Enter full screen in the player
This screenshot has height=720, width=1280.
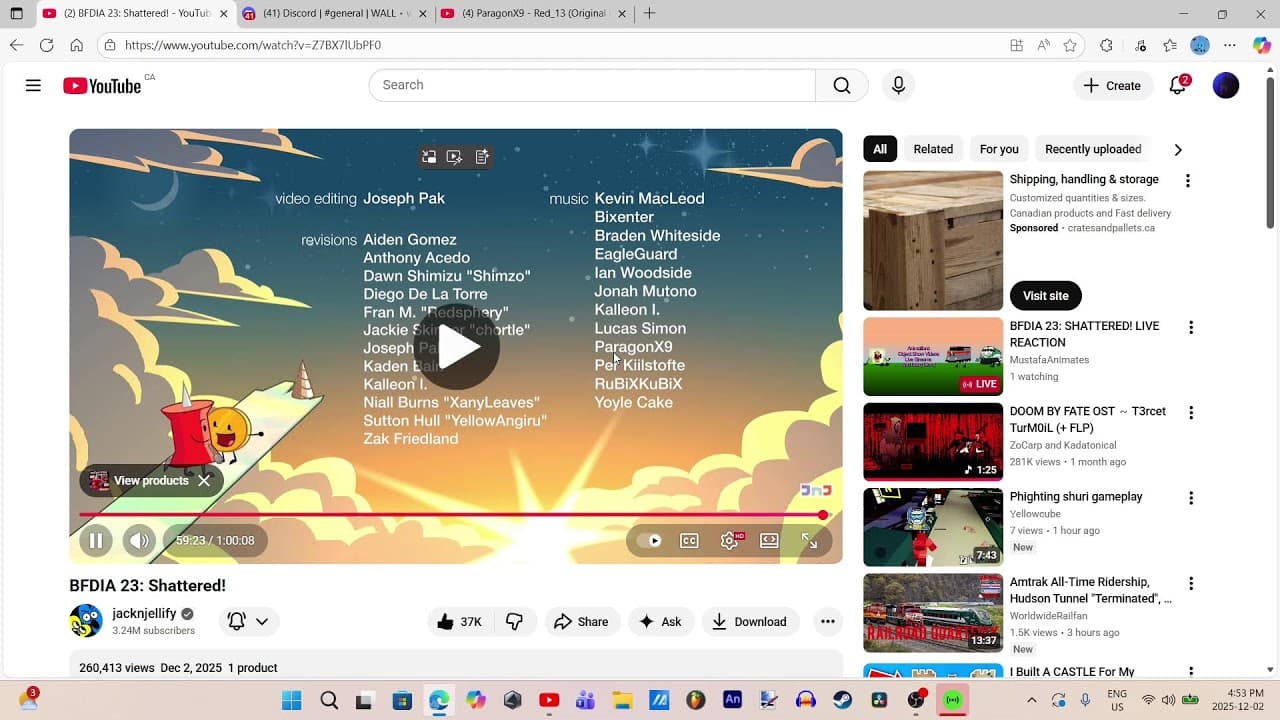[x=809, y=541]
